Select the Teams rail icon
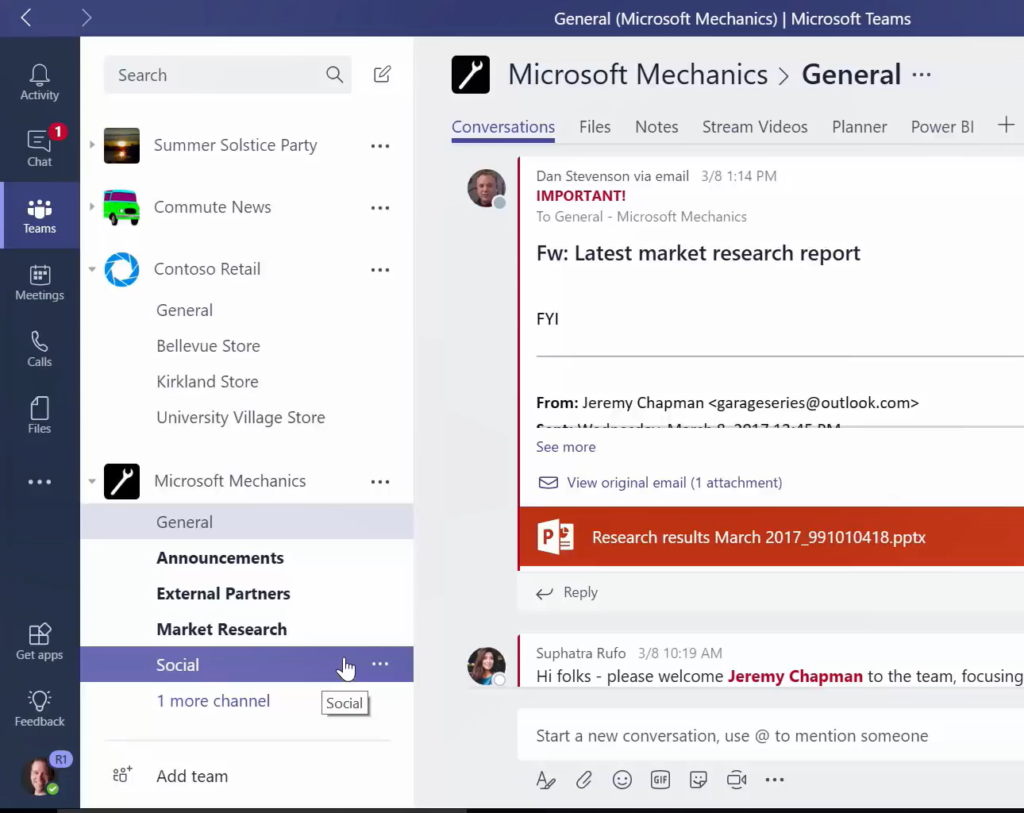The height and width of the screenshot is (813, 1024). coord(39,215)
